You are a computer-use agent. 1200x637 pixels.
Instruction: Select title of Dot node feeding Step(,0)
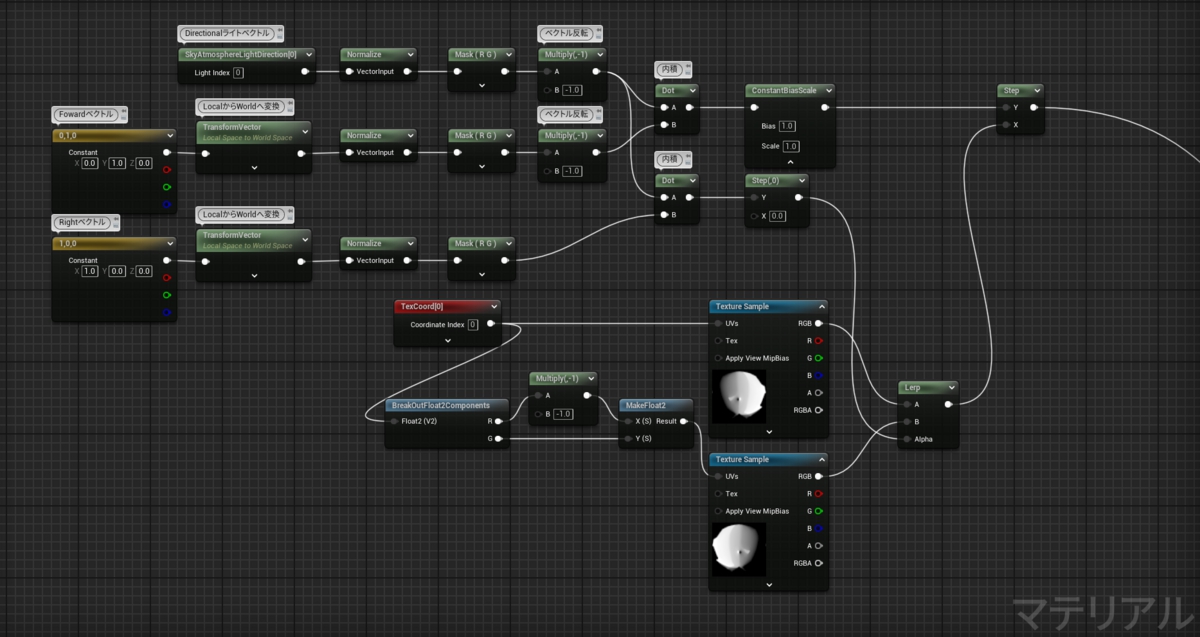point(667,181)
